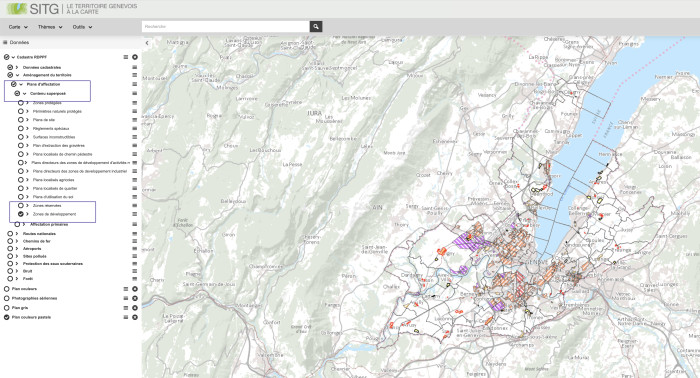This screenshot has width=700, height=378.
Task: Open the legend icon for Zones de développement
Action: pyautogui.click(x=135, y=214)
